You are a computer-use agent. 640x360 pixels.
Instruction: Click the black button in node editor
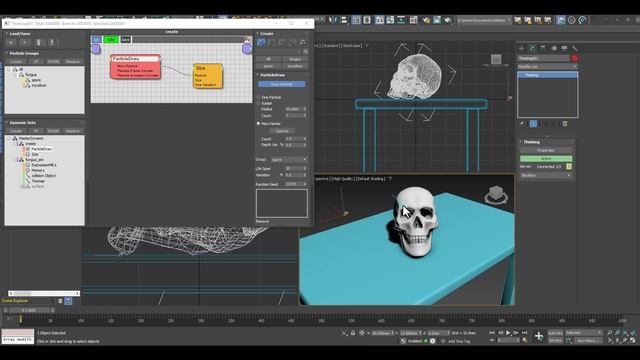[125, 40]
